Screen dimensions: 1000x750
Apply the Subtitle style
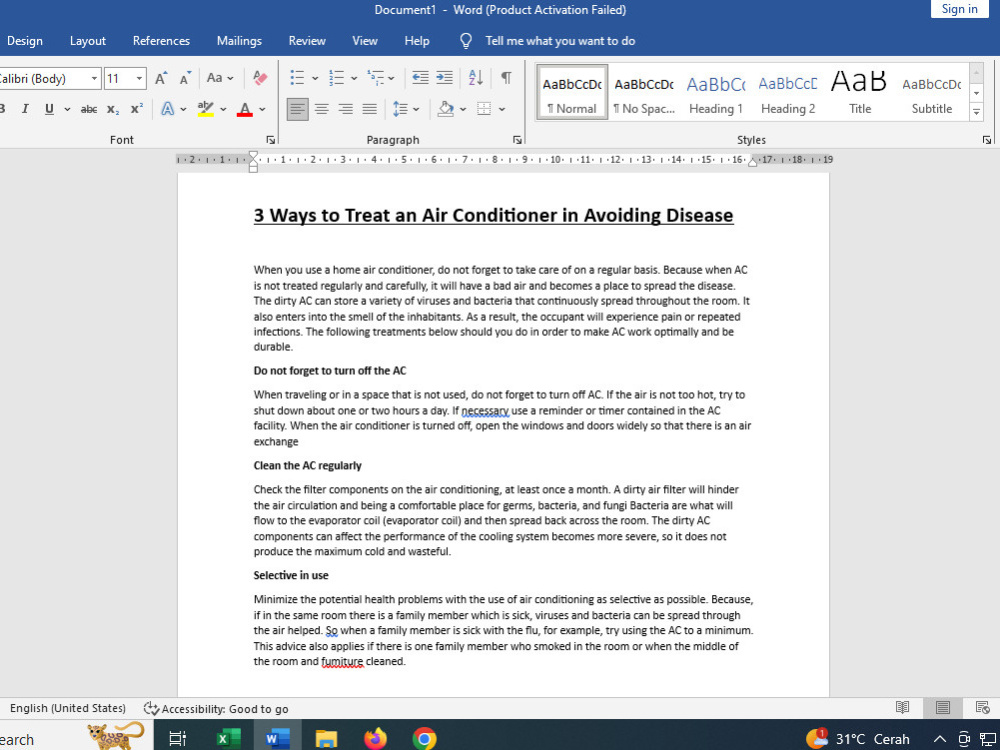pyautogui.click(x=932, y=92)
